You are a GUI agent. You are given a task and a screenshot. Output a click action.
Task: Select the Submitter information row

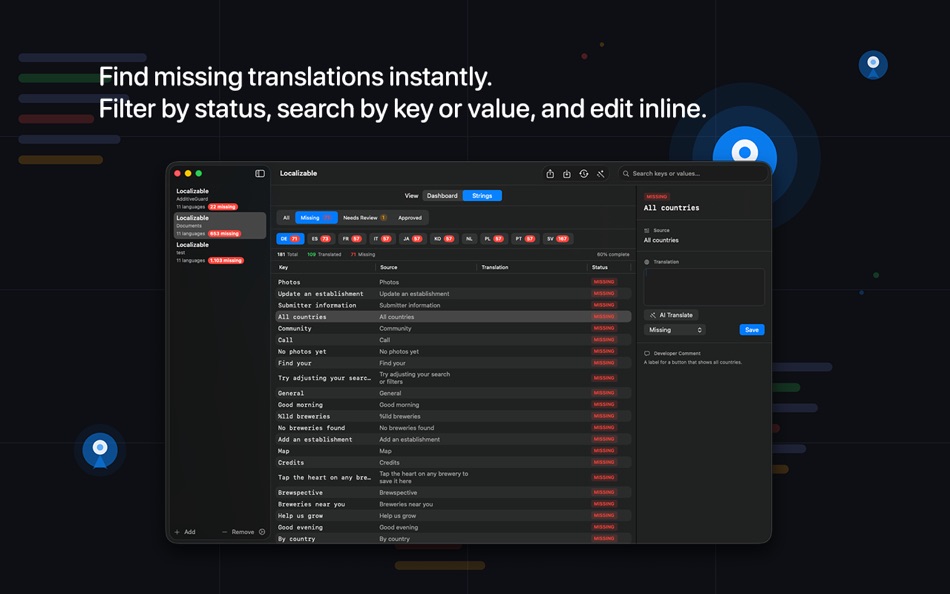coord(453,305)
